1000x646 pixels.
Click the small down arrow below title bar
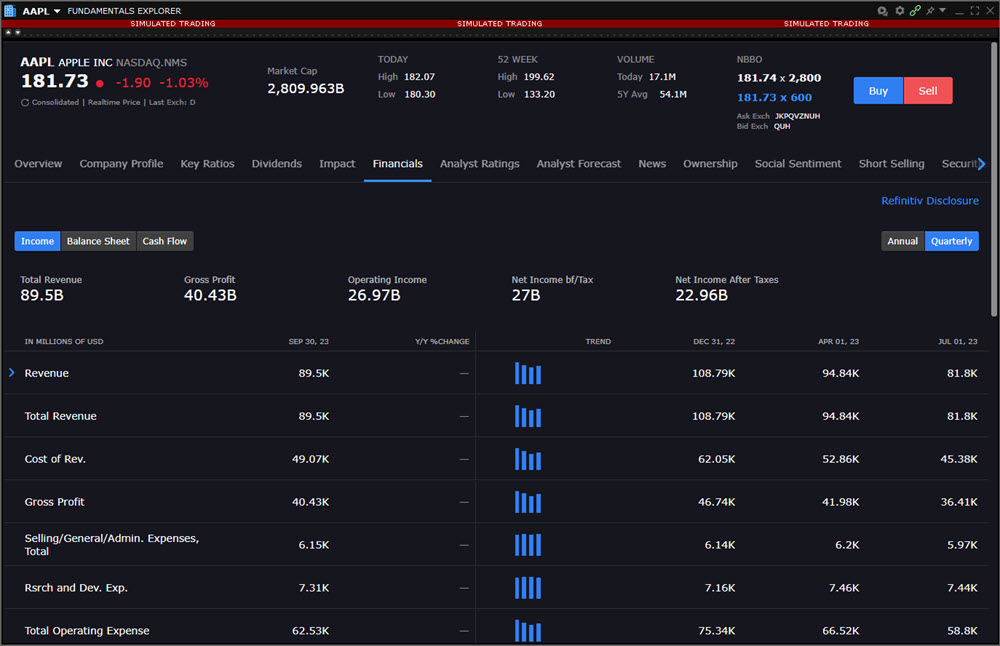pyautogui.click(x=18, y=32)
